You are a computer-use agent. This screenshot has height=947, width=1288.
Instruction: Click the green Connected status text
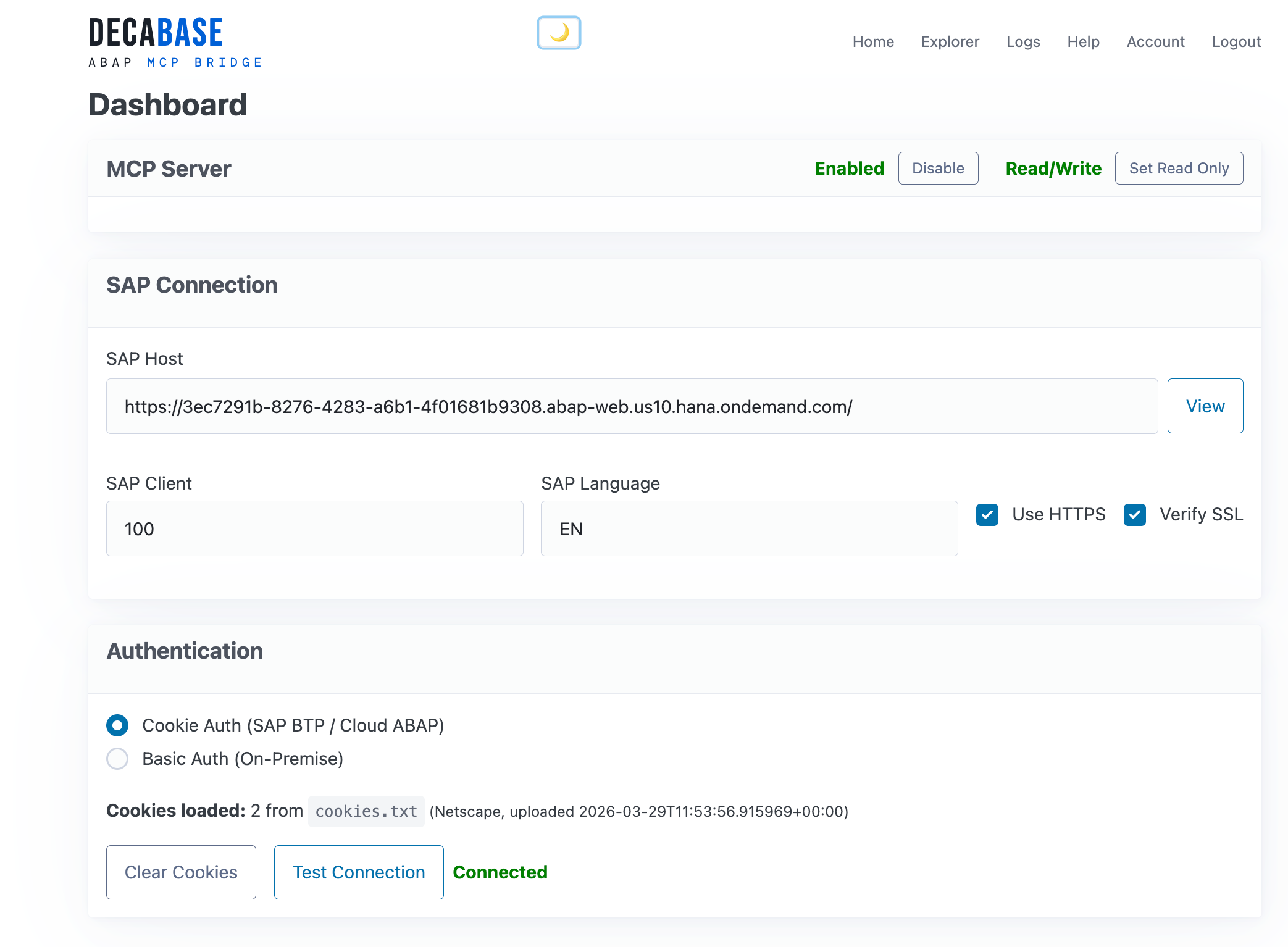coord(500,872)
